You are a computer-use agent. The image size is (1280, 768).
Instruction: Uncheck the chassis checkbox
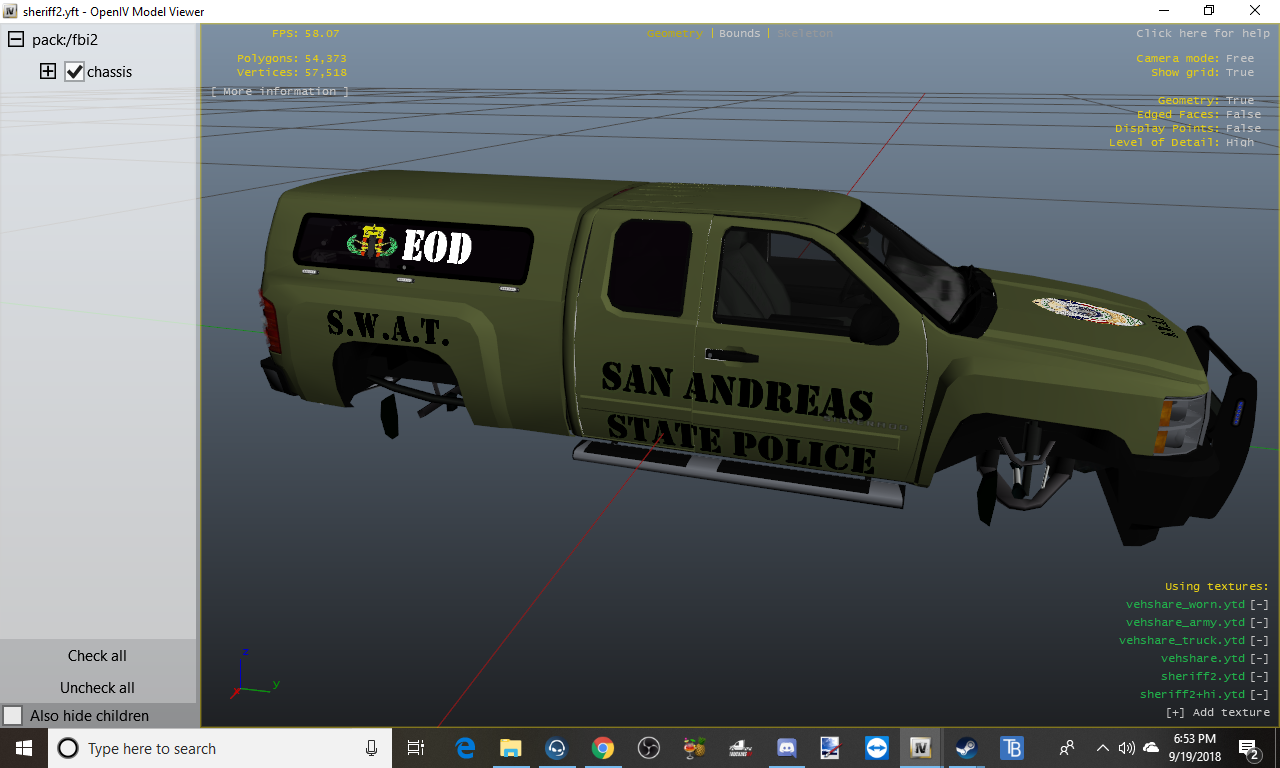[74, 72]
